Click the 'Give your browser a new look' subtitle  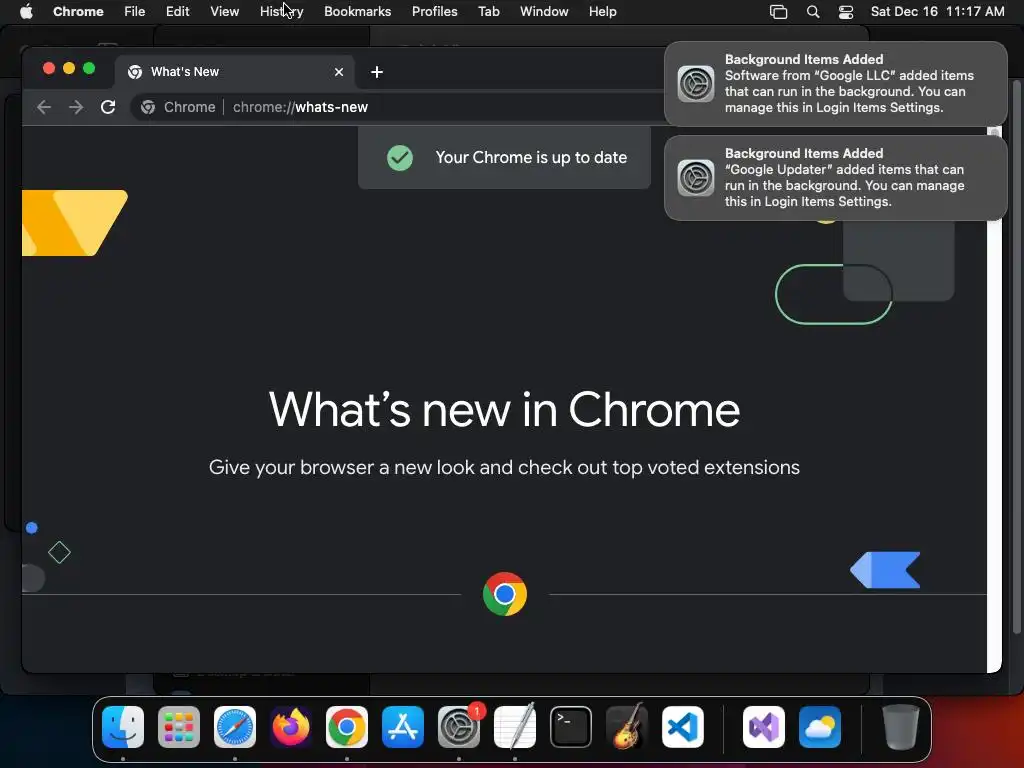[504, 468]
